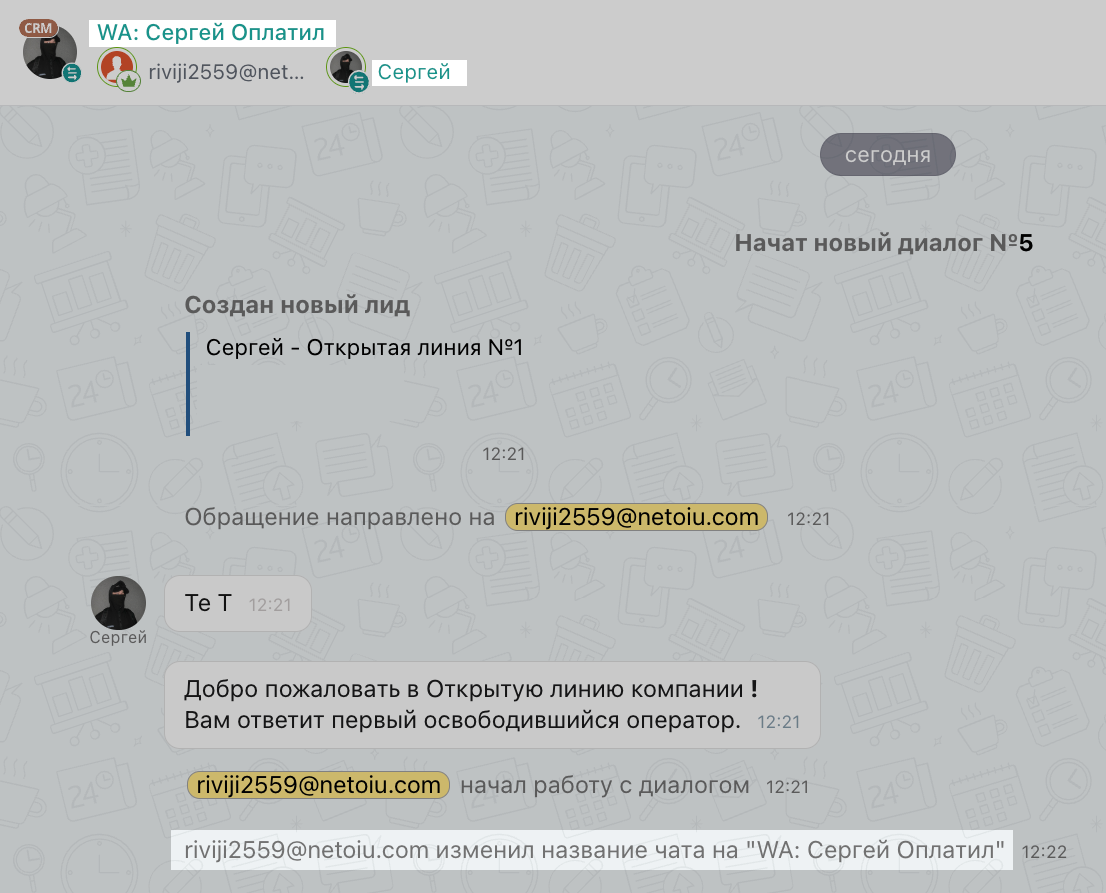The image size is (1106, 893).
Task: Click the 'сегодня' date pill
Action: click(887, 155)
